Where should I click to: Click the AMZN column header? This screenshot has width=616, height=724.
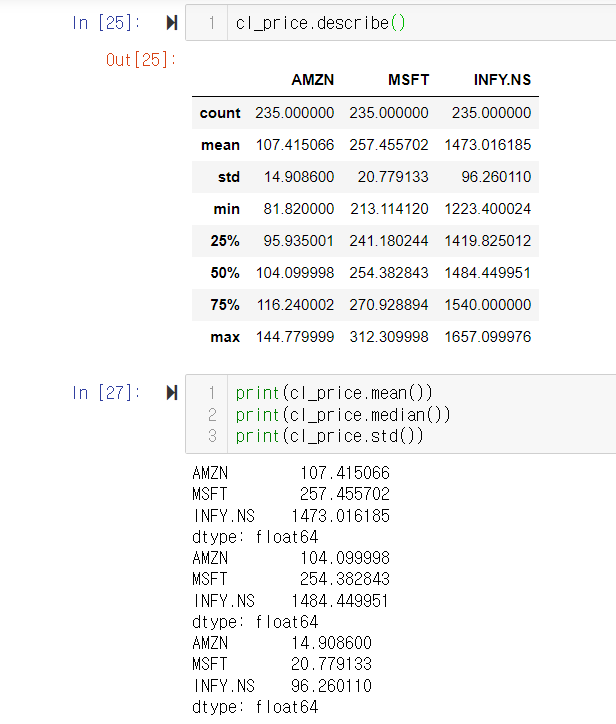pyautogui.click(x=313, y=80)
